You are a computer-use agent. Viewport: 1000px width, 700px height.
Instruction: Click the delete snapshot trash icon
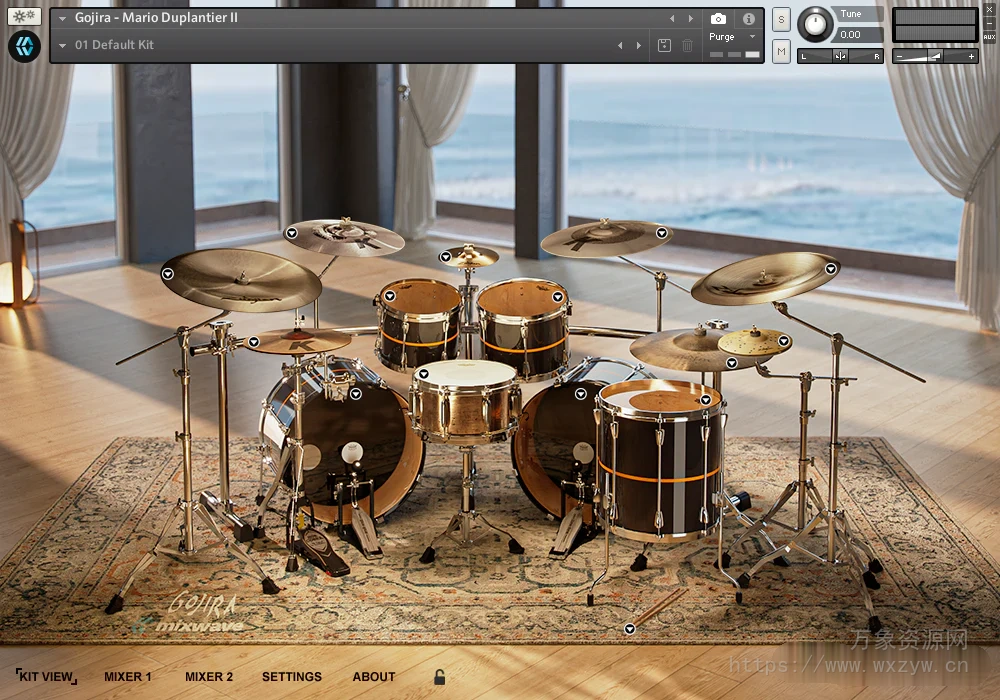click(687, 45)
